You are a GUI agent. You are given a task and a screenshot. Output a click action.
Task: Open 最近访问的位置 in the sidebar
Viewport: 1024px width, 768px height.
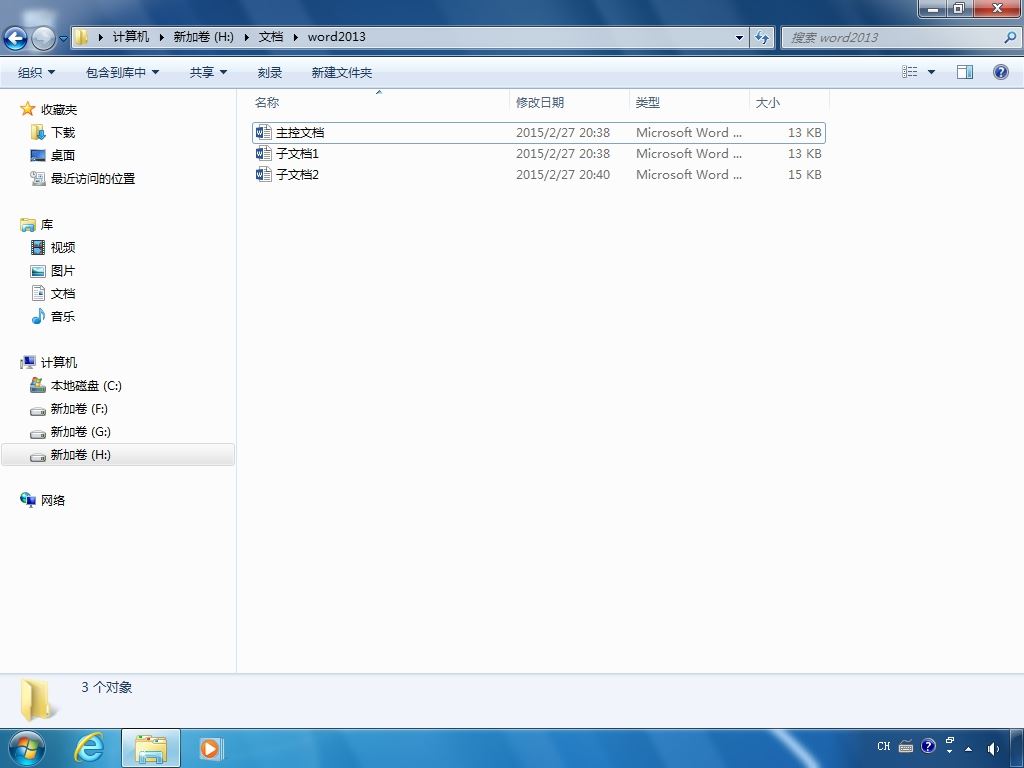click(x=93, y=178)
